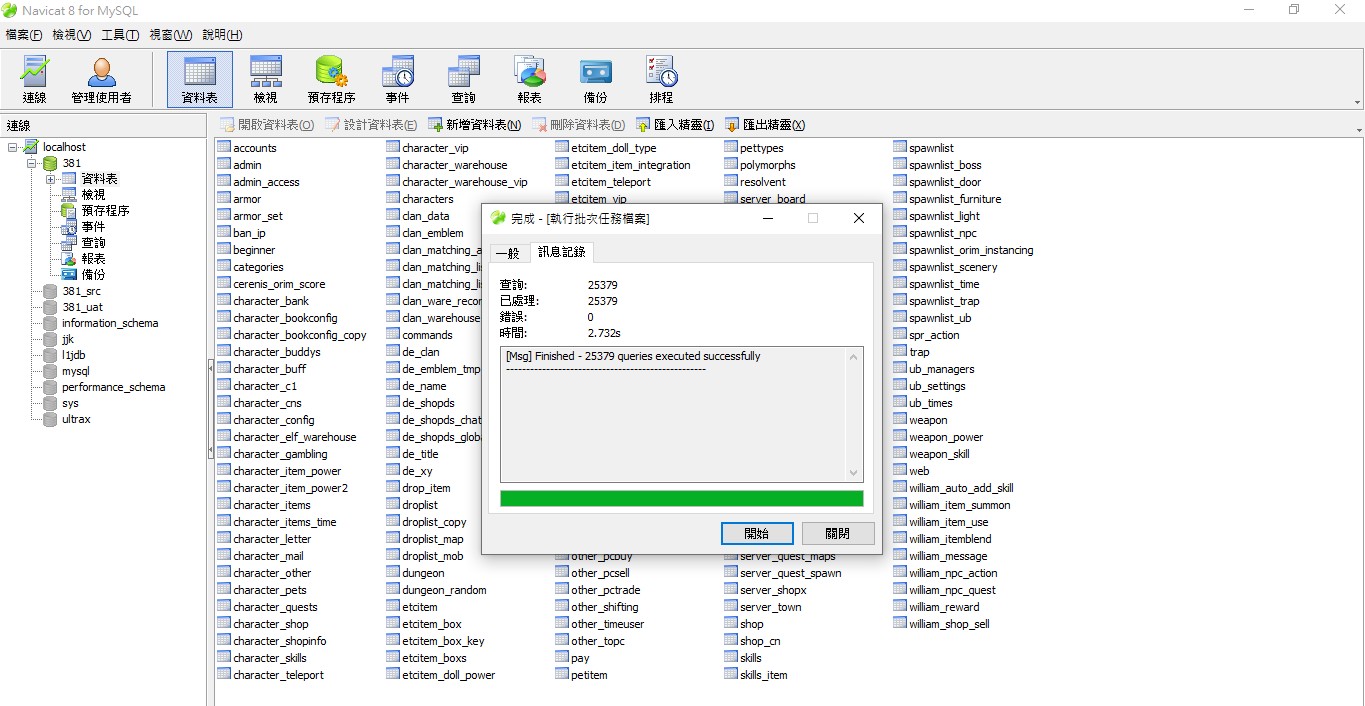The image size is (1365, 706).
Task: Open the 檢視 views toolbar icon
Action: (265, 80)
